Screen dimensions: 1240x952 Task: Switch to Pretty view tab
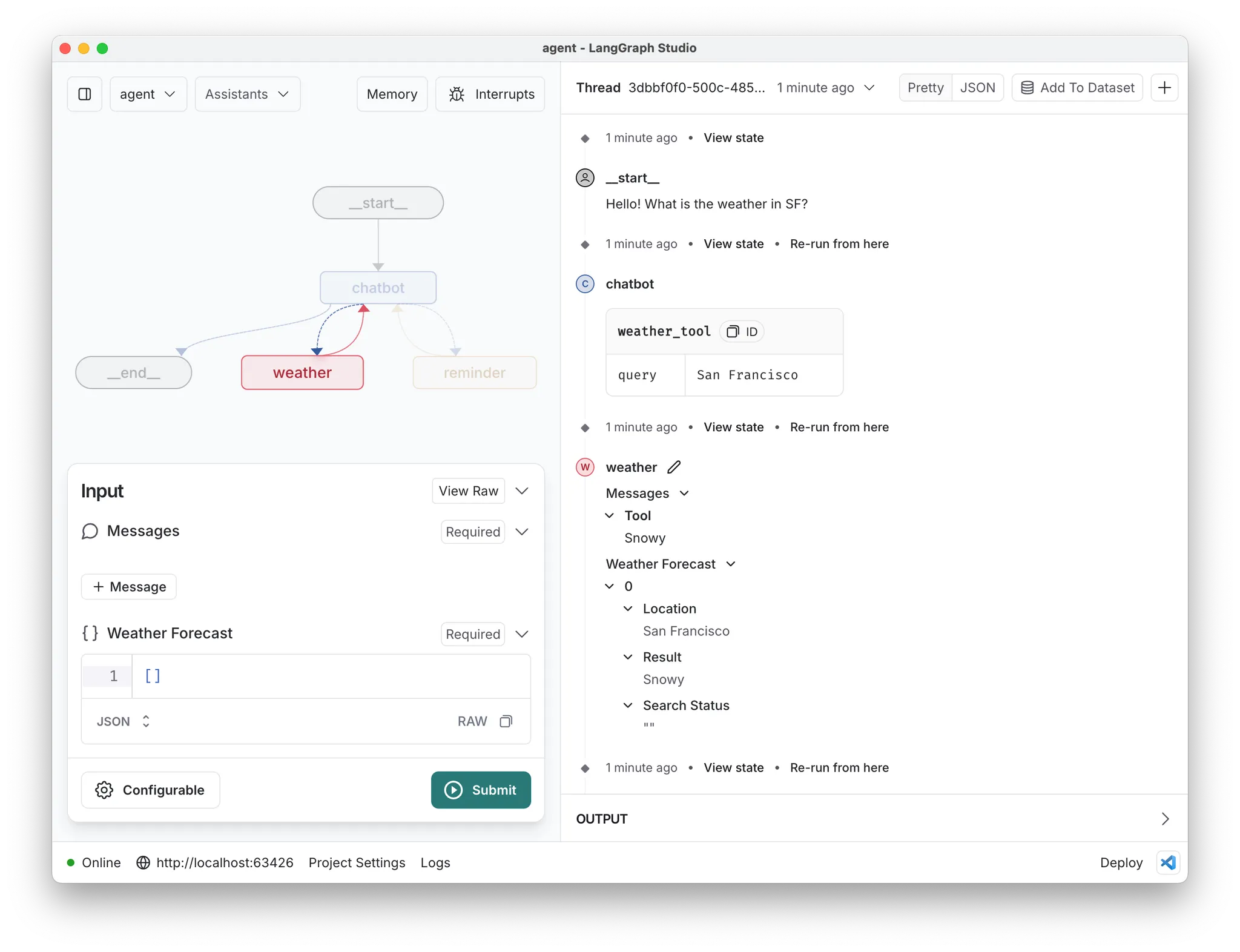[x=925, y=88]
